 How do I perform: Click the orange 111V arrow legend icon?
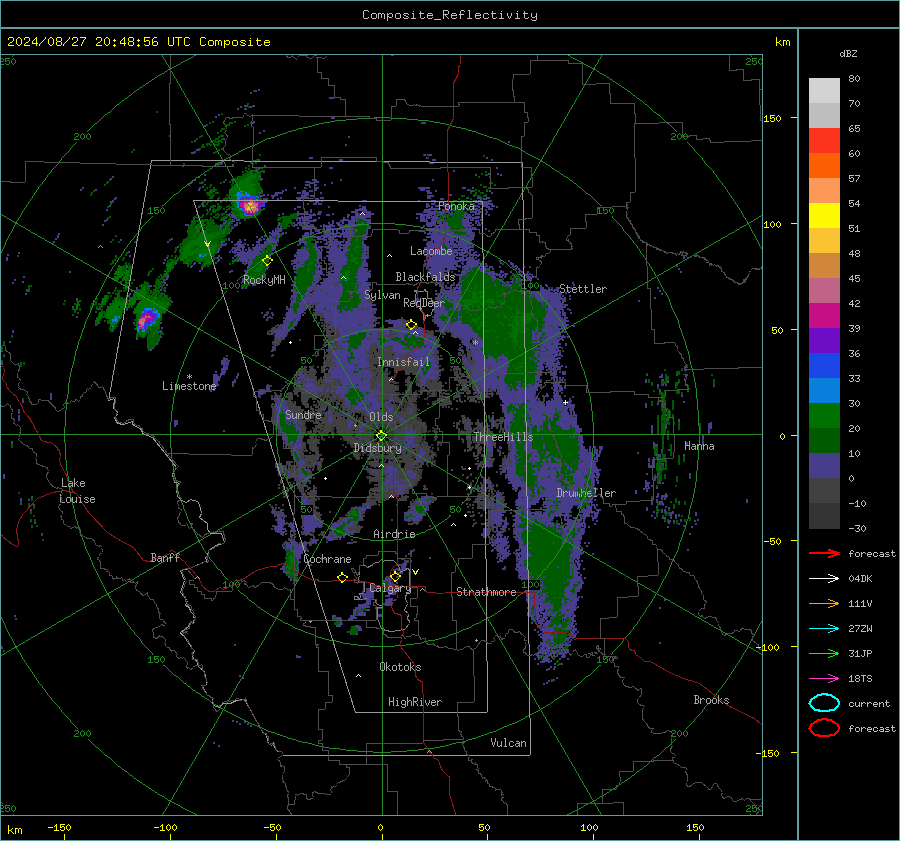coord(824,603)
